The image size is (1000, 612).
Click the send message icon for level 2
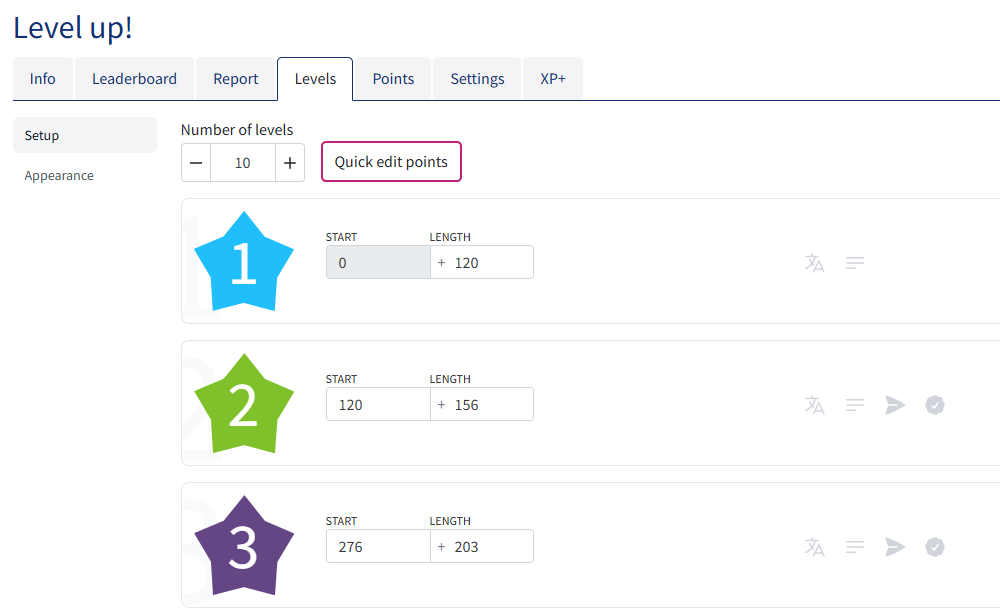coord(895,405)
